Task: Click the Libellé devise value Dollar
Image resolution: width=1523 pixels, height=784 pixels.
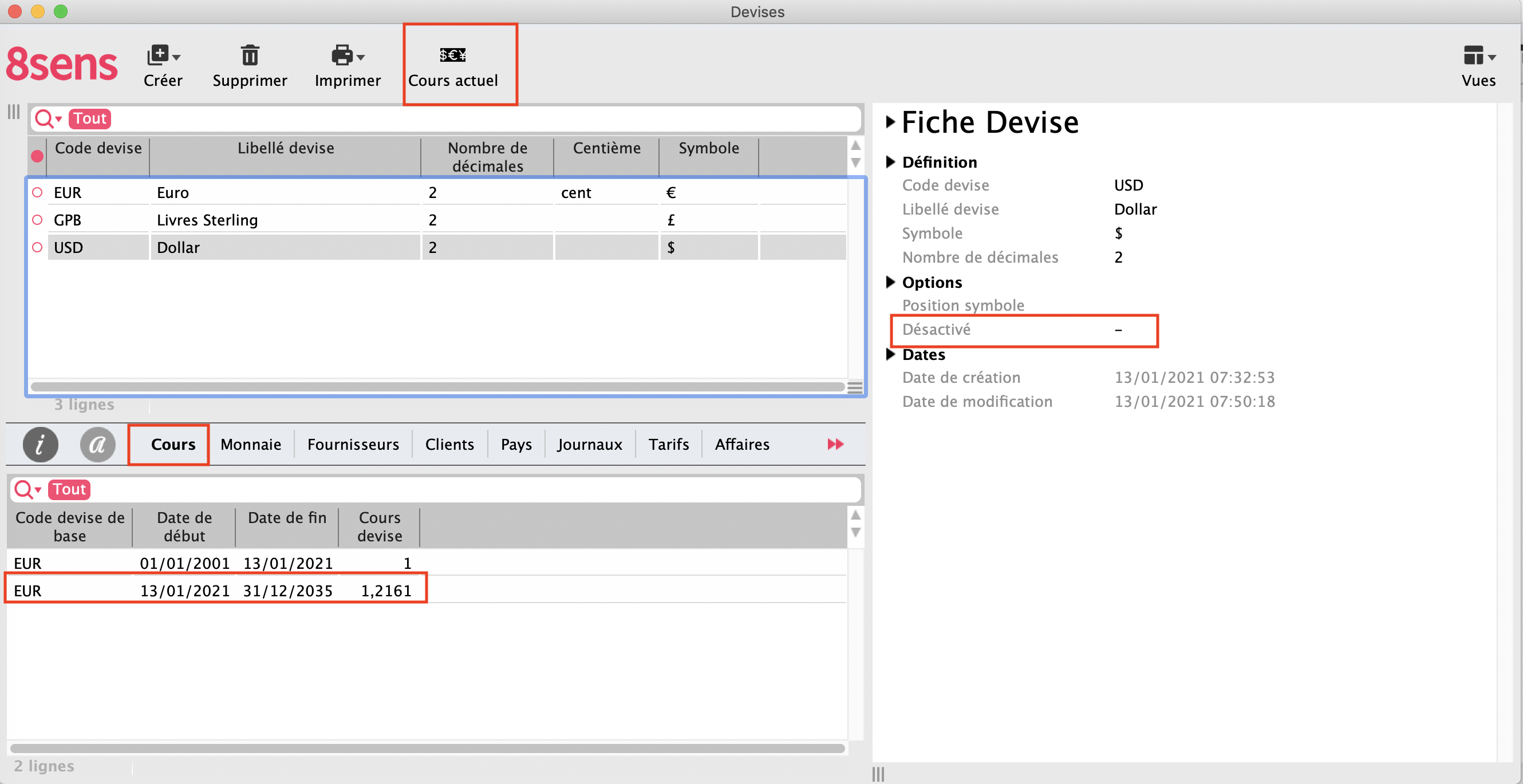Action: [1135, 209]
